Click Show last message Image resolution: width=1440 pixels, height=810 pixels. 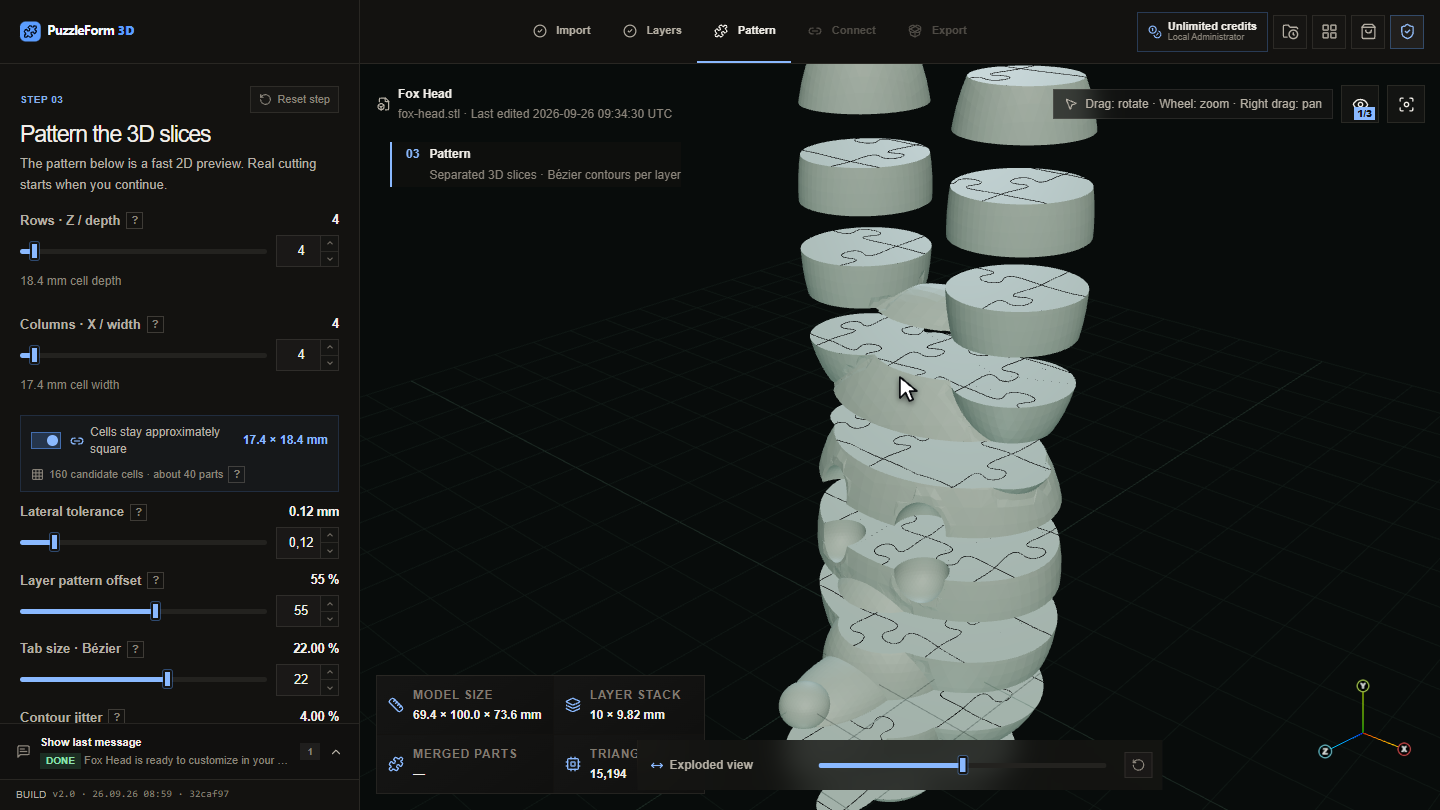coord(91,742)
